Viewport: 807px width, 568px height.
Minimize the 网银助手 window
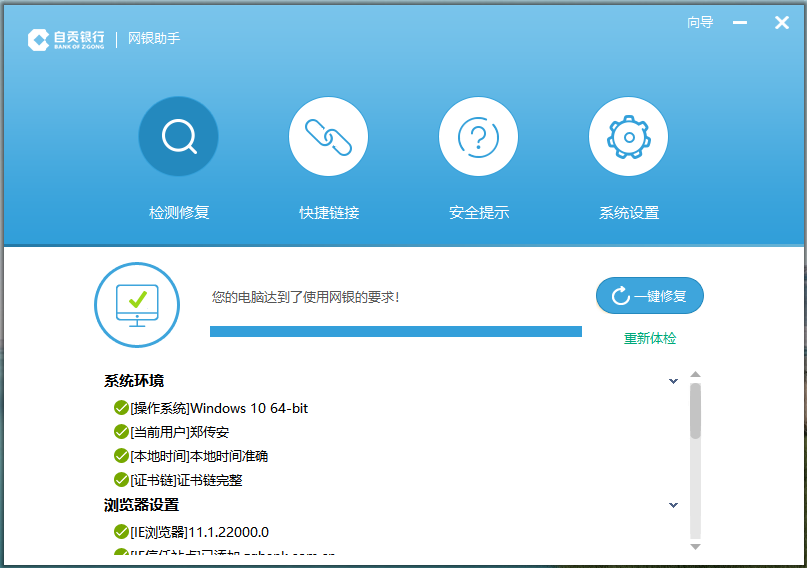pos(740,22)
